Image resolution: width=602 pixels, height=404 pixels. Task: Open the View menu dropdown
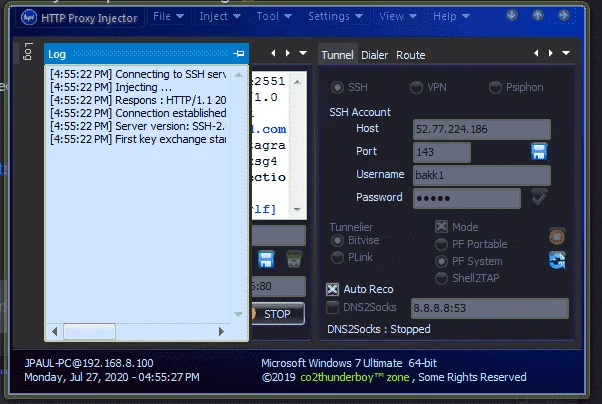pyautogui.click(x=398, y=17)
